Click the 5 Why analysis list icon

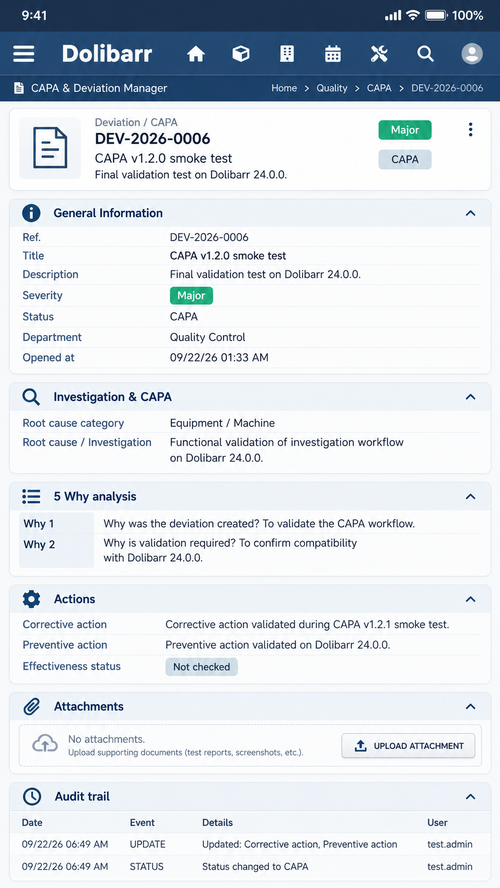(x=31, y=497)
